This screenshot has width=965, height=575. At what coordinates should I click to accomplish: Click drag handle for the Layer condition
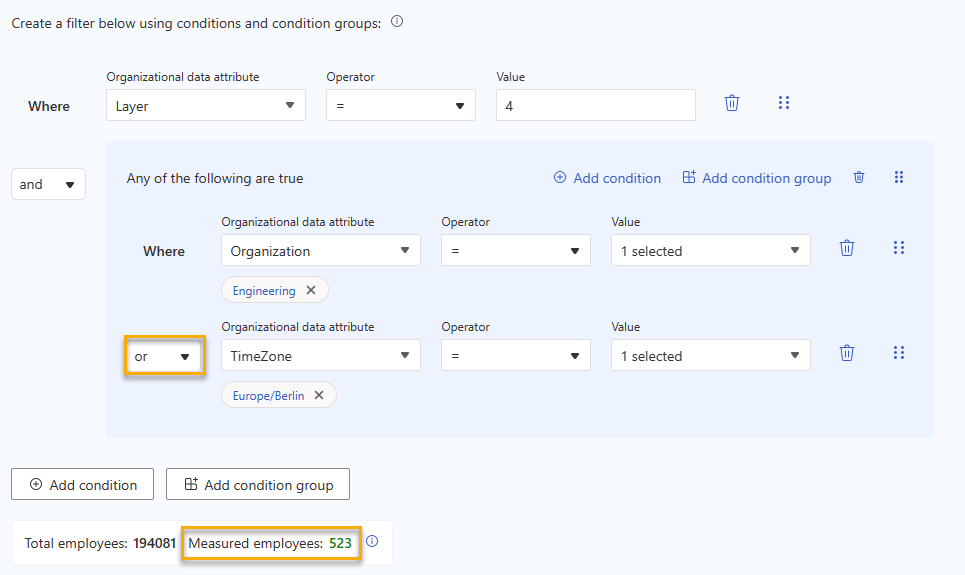click(x=784, y=103)
